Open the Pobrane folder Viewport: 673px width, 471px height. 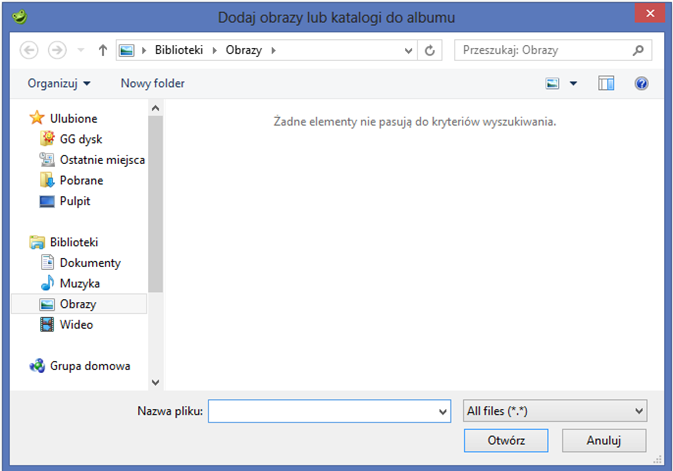[81, 180]
